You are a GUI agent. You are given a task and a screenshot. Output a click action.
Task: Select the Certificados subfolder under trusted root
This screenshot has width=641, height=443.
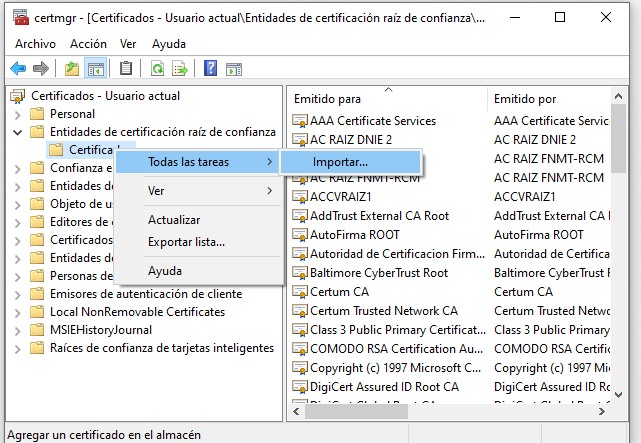[x=91, y=150]
